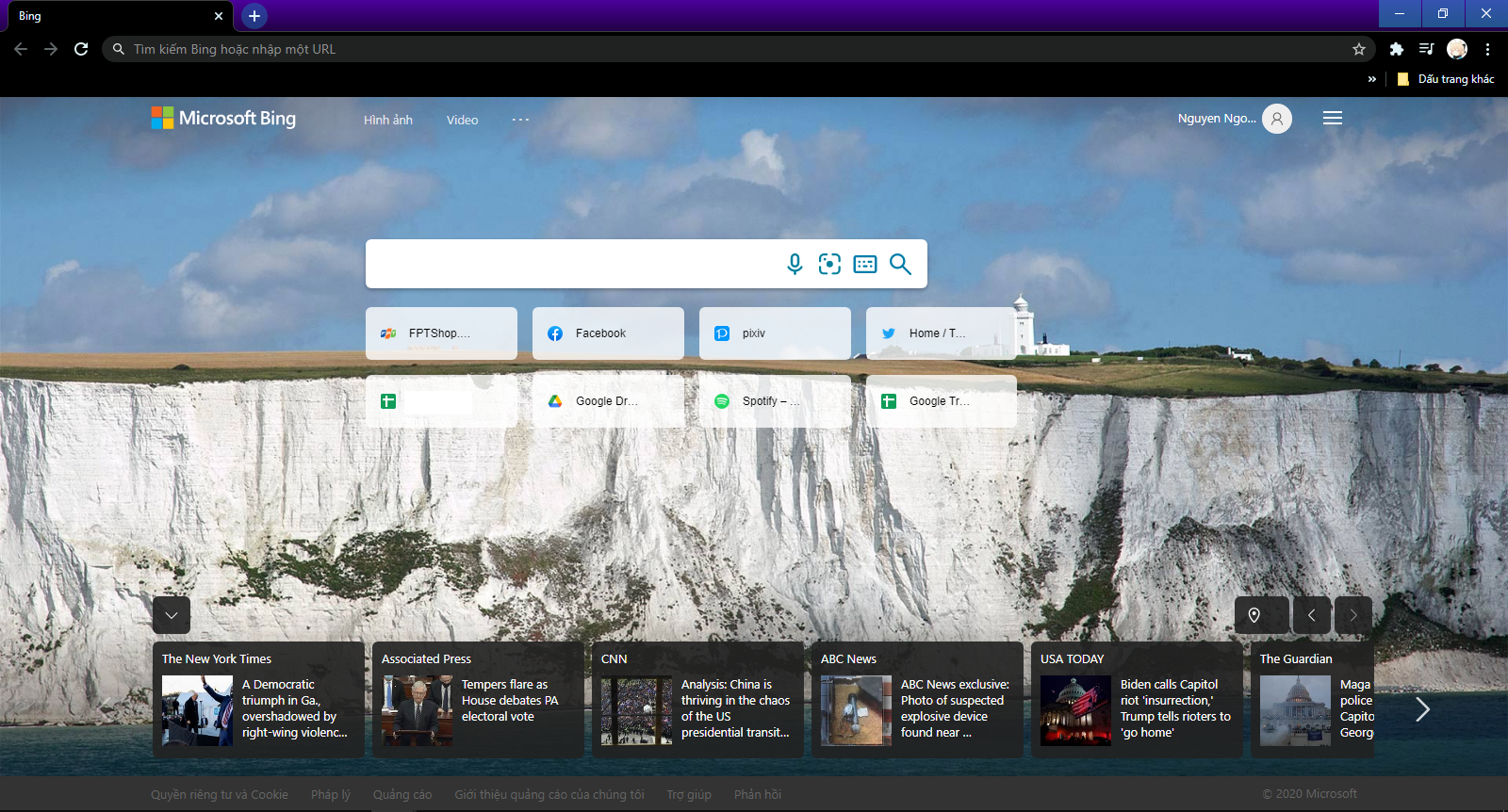Open a new browser tab
Image resolution: width=1508 pixels, height=812 pixels.
click(254, 16)
